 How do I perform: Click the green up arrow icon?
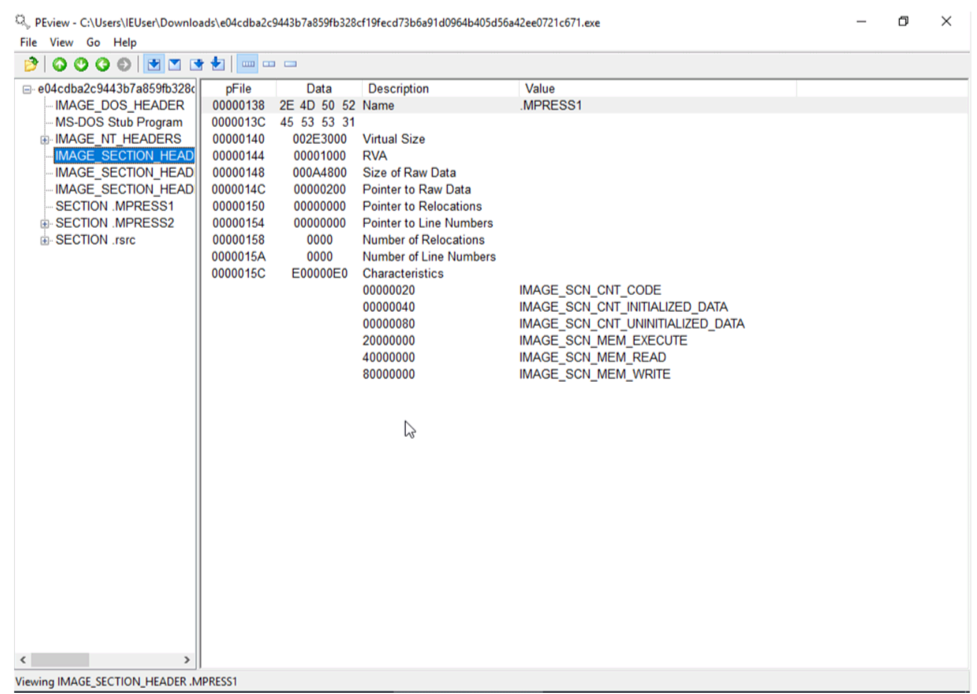coord(59,64)
